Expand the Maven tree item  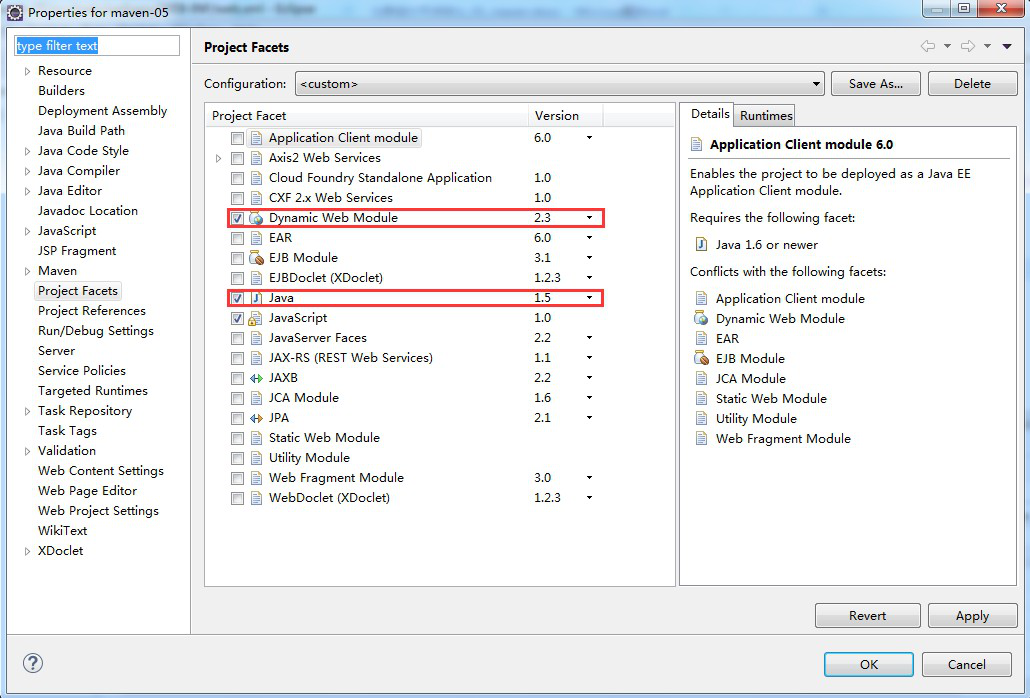[27, 271]
